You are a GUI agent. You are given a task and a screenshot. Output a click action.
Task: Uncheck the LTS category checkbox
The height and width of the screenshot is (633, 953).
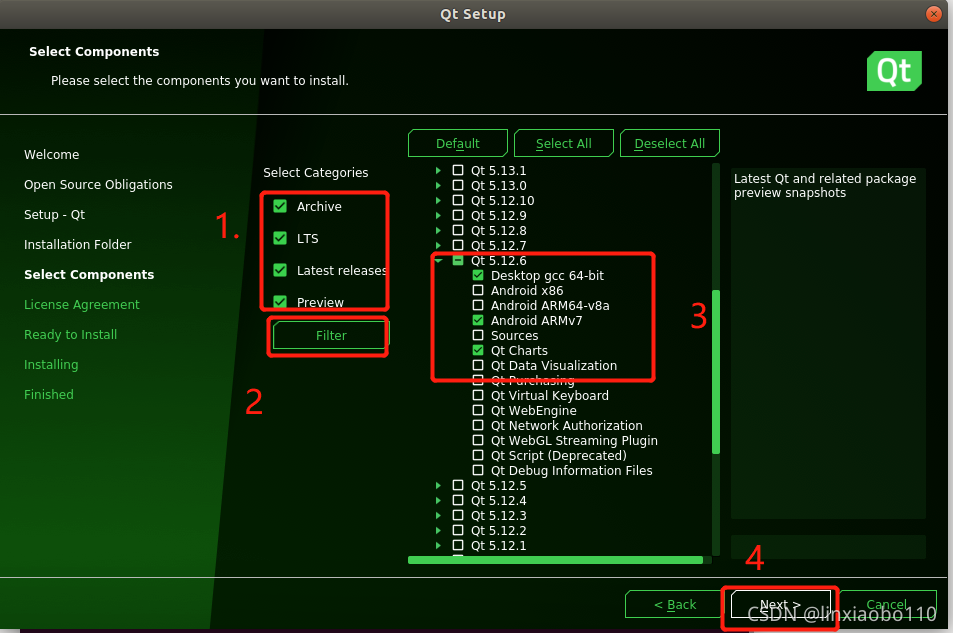pos(280,238)
